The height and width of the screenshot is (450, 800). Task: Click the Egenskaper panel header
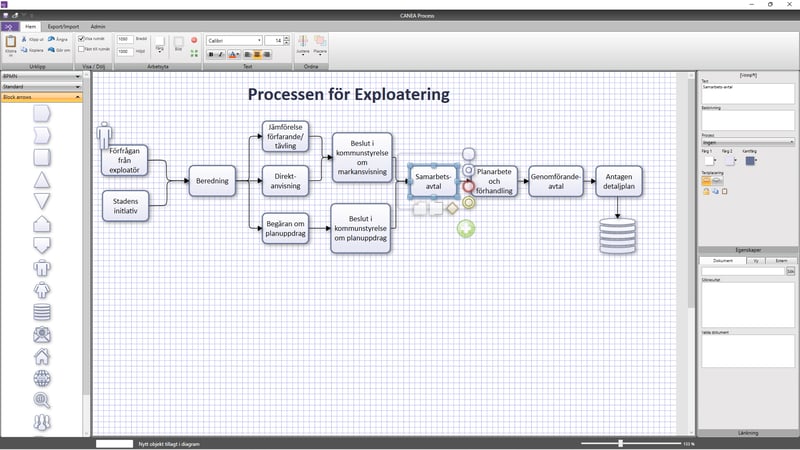pos(748,250)
